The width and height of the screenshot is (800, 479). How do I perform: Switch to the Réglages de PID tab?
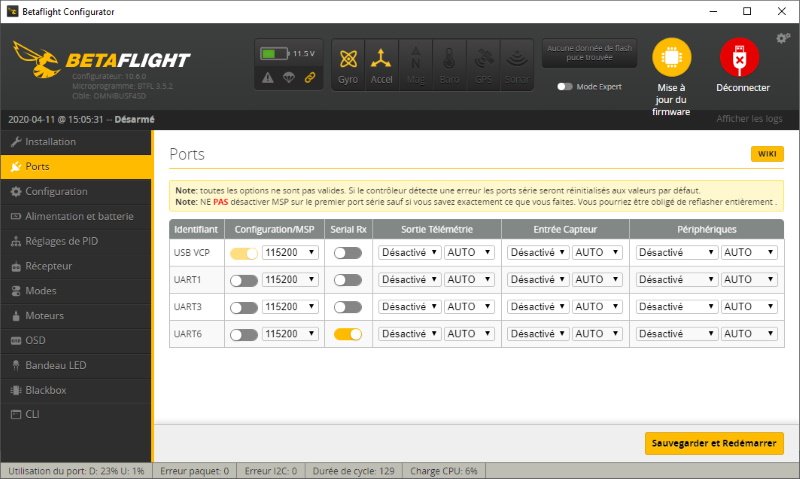coord(61,241)
